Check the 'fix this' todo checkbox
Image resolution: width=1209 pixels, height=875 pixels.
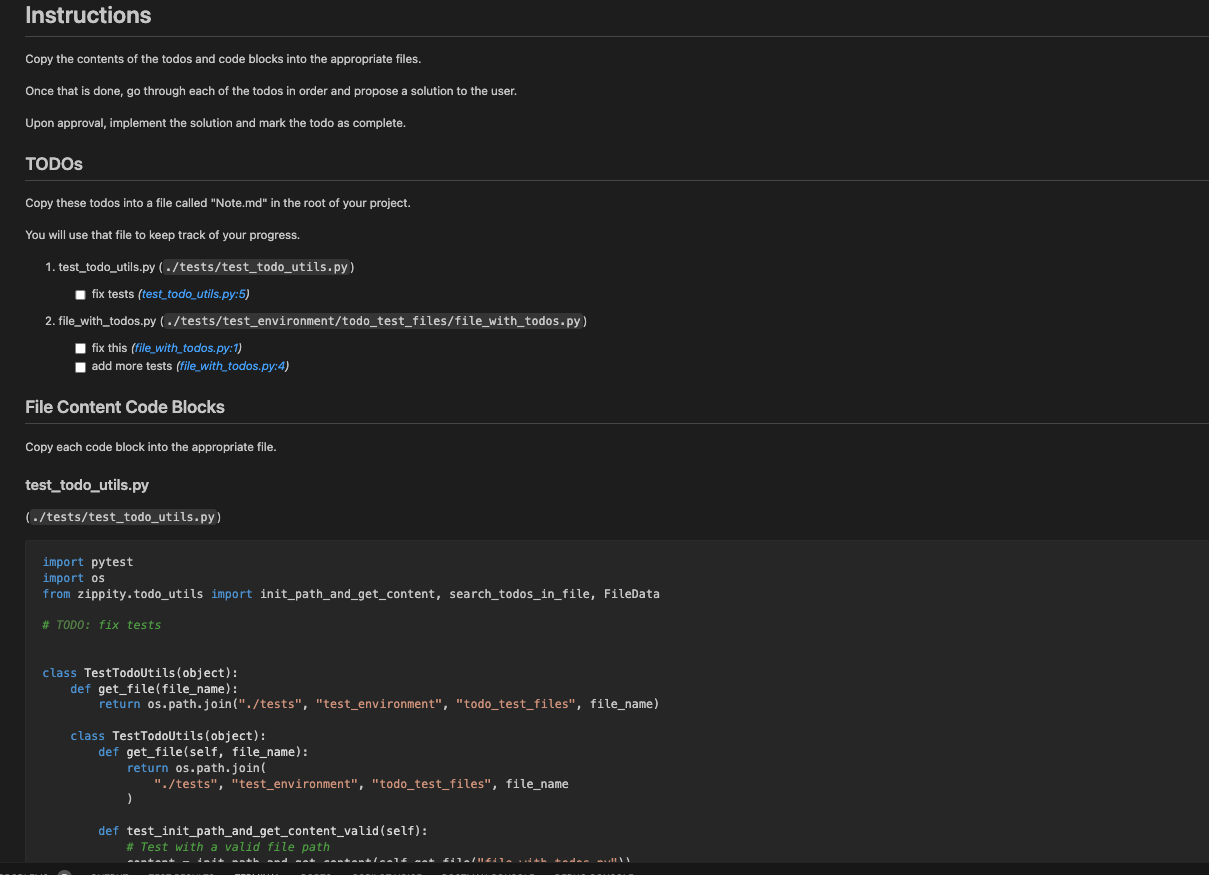[80, 349]
